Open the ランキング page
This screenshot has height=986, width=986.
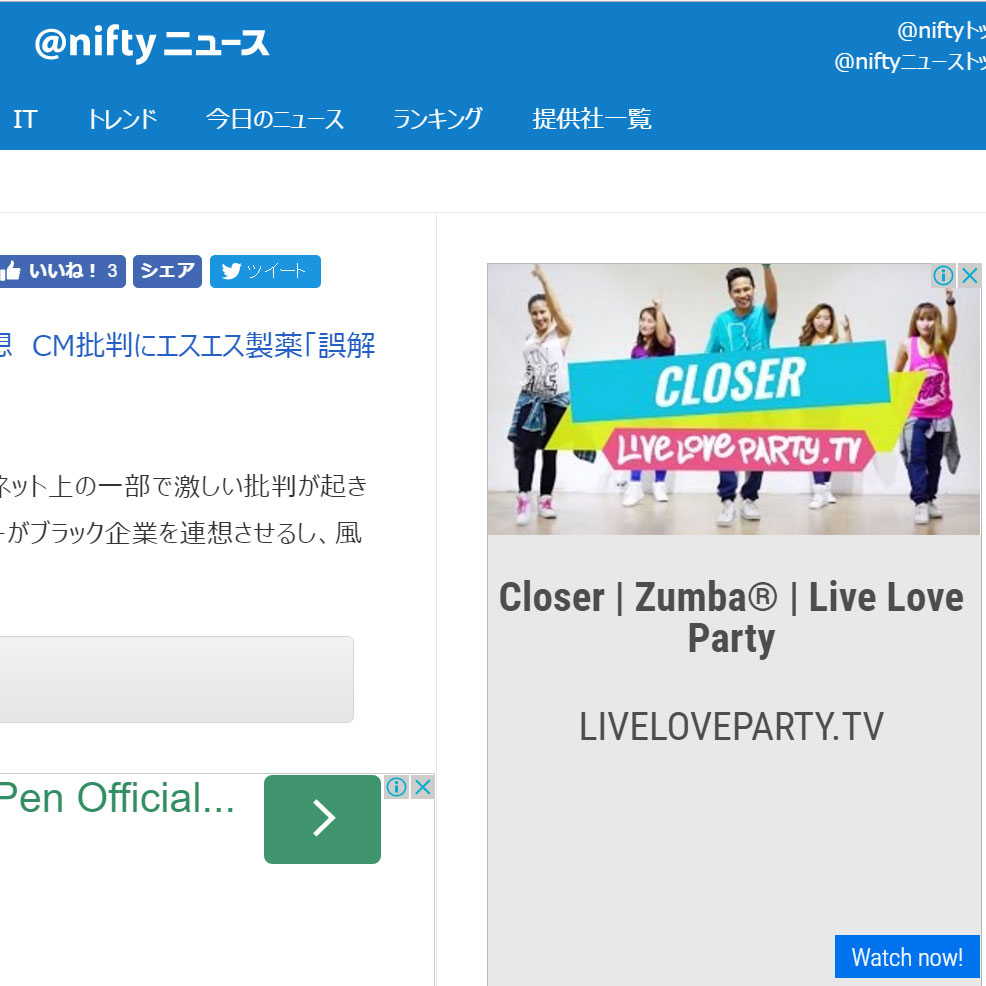[438, 119]
